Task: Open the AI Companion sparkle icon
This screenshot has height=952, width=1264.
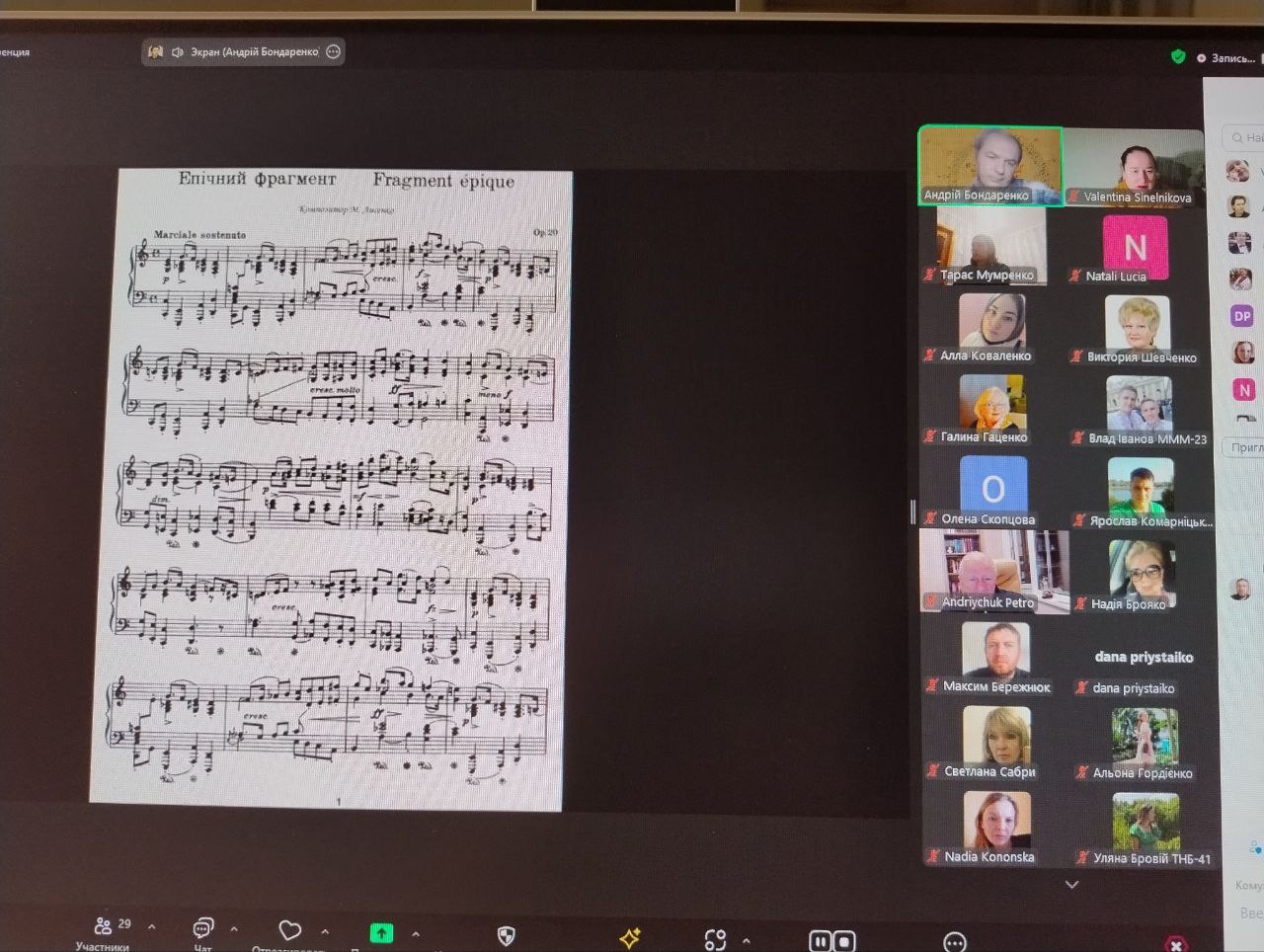Action: click(630, 937)
